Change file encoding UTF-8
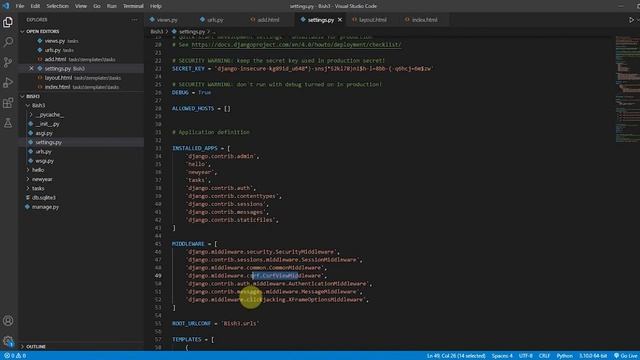640x360 pixels. point(525,356)
